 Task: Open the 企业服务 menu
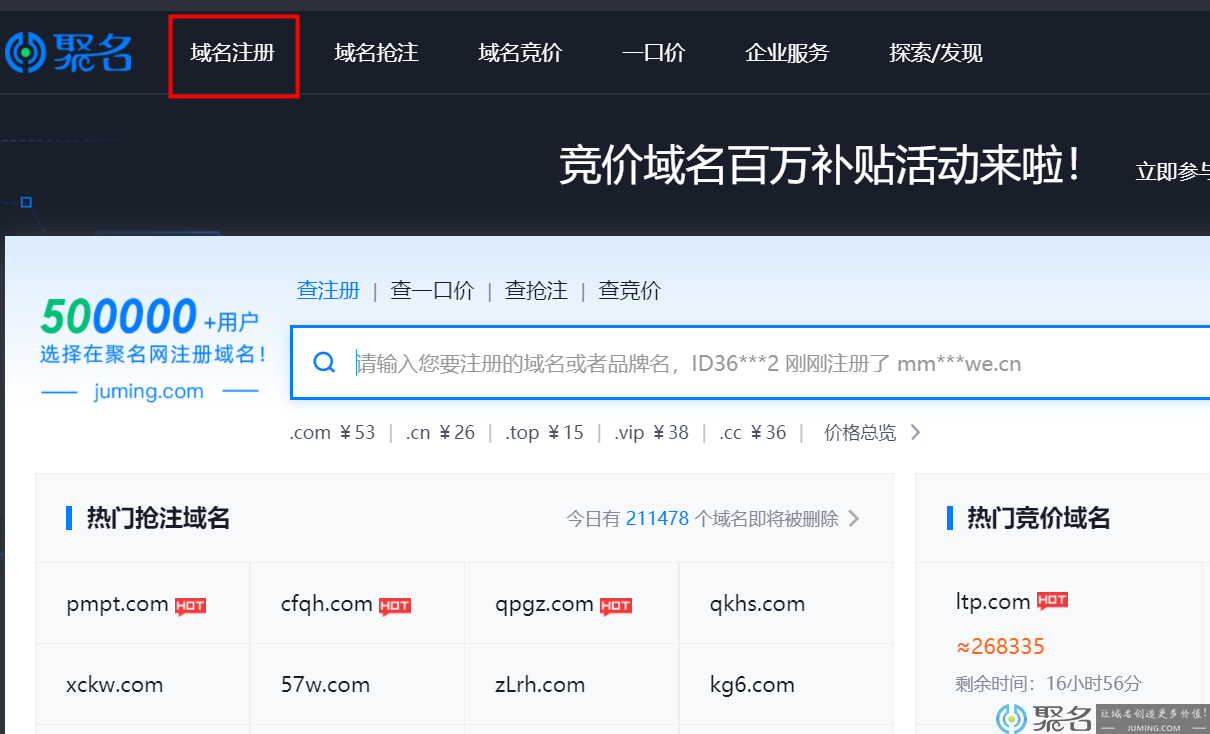pos(787,53)
